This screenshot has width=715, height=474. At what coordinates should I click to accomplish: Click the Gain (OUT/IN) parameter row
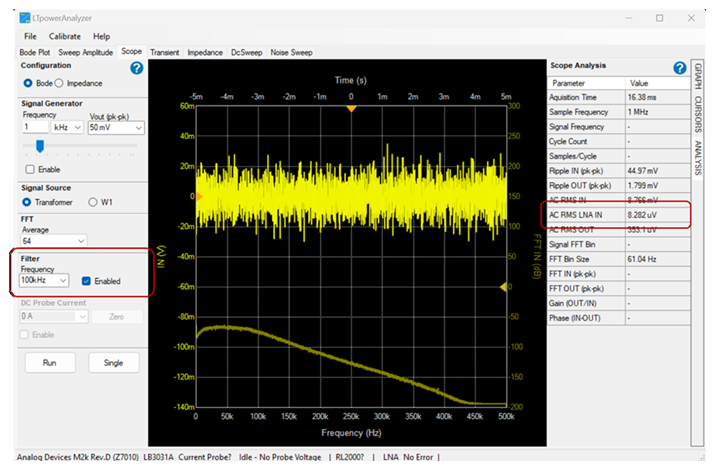[x=619, y=303]
